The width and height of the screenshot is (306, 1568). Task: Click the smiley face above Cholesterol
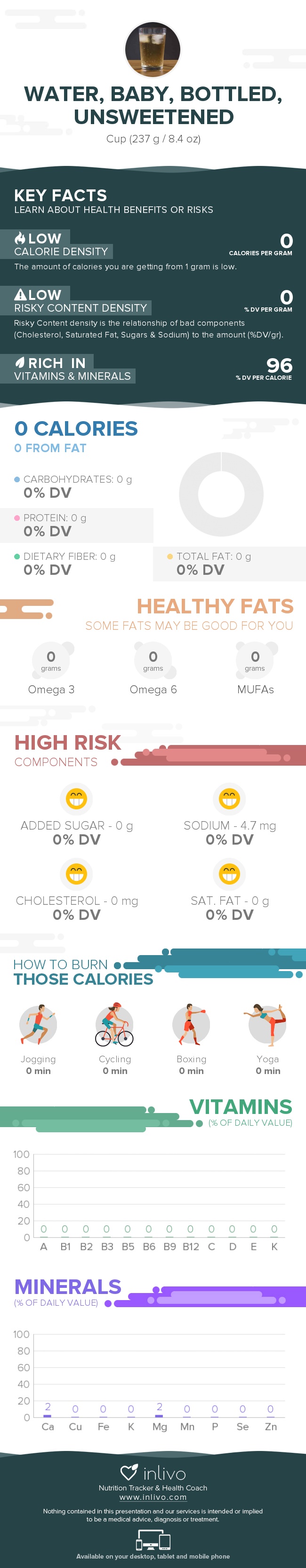point(76,873)
